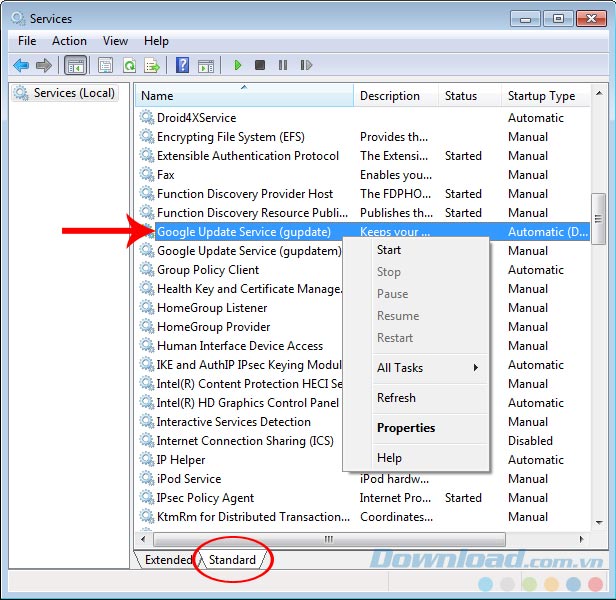Image resolution: width=616 pixels, height=600 pixels.
Task: Switch to the Extended tab
Action: tap(168, 560)
